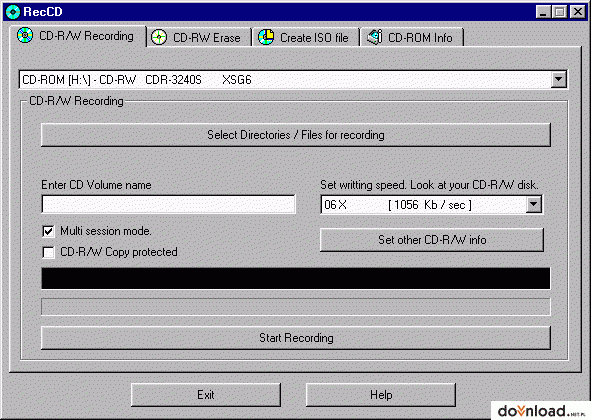Viewport: 591px width, 420px height.
Task: Uncheck Multi session mode checkbox
Action: pos(48,231)
